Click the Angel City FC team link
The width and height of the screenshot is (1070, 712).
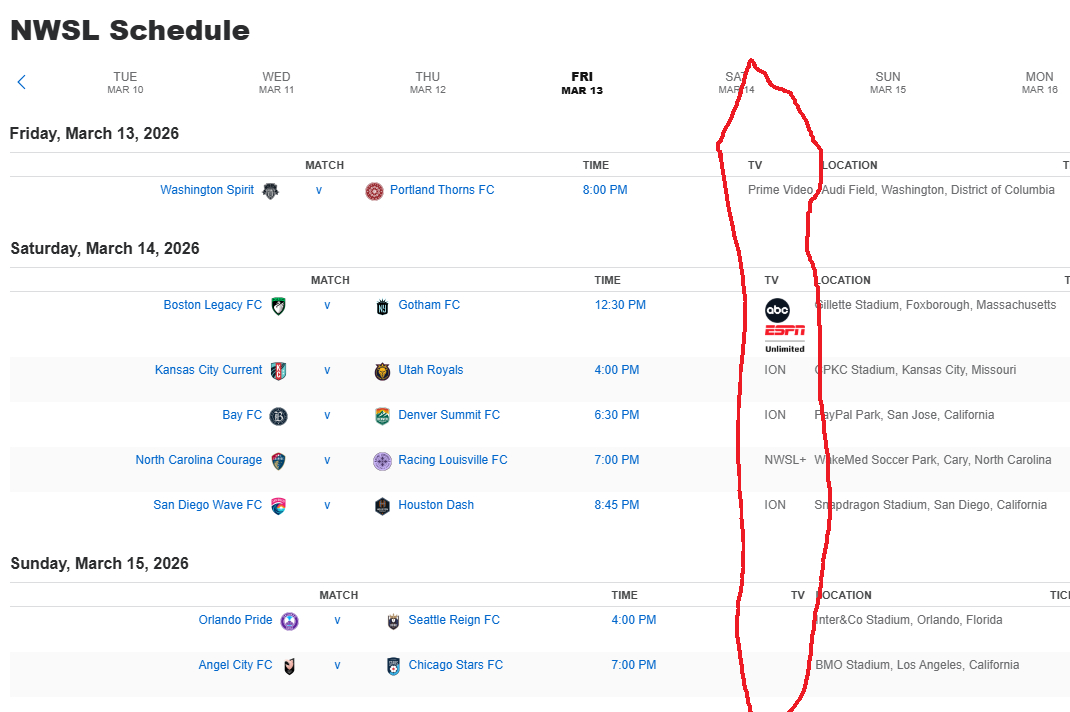(x=235, y=665)
